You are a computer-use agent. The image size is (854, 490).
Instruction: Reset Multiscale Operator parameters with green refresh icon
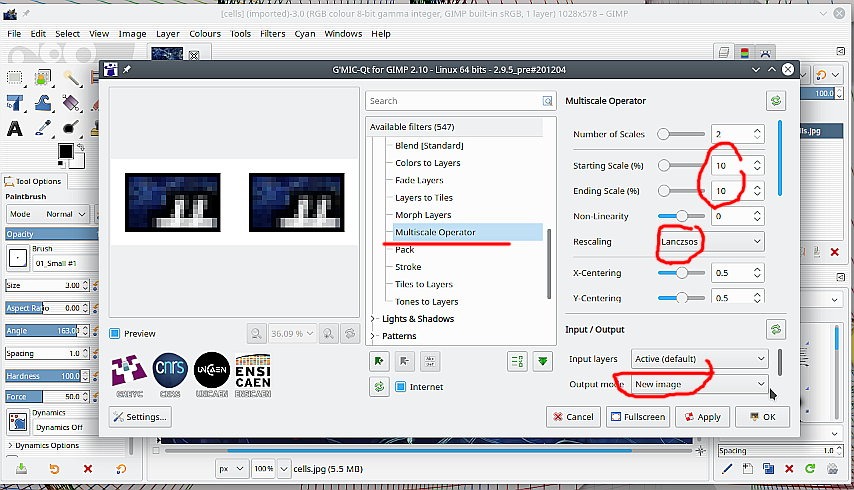point(774,101)
